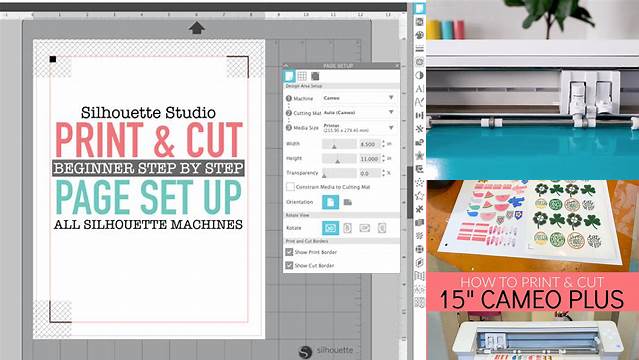Viewport: 639px width, 360px height.
Task: Rotate view 90 degrees icon
Action: (347, 228)
